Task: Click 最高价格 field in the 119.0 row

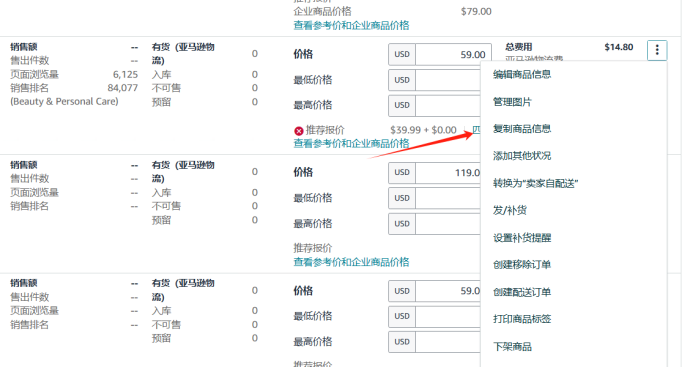Action: click(448, 224)
